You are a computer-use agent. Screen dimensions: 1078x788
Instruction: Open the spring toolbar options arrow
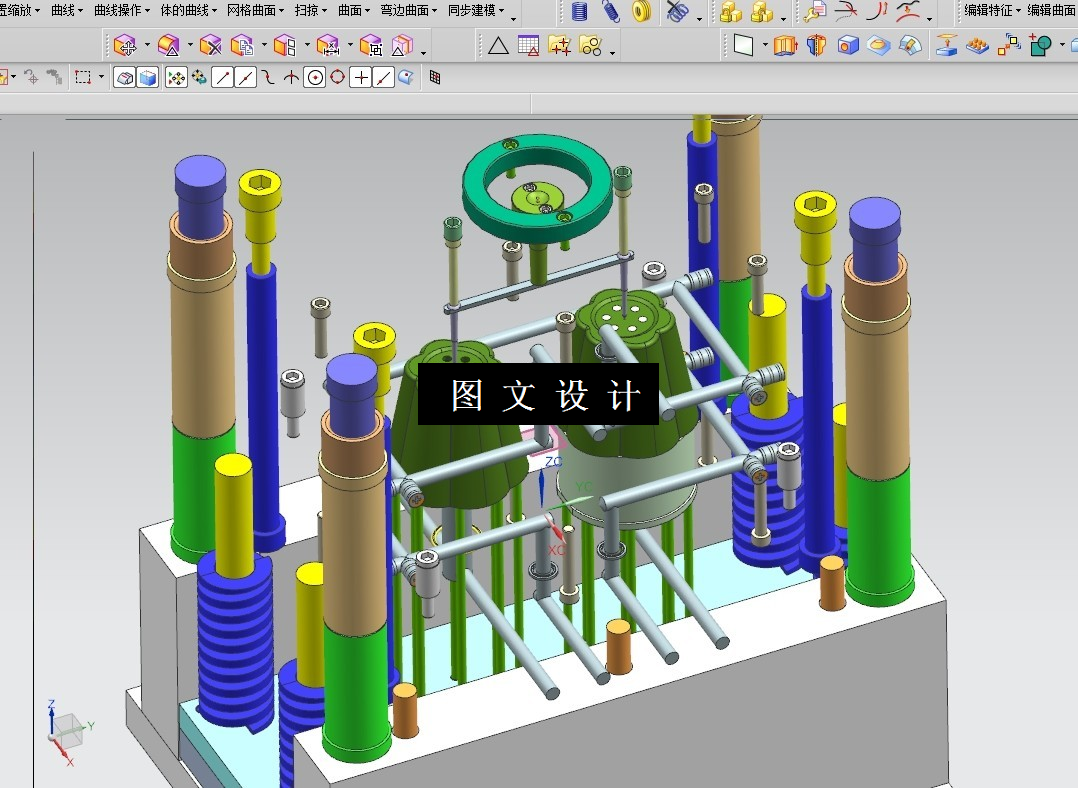click(699, 19)
